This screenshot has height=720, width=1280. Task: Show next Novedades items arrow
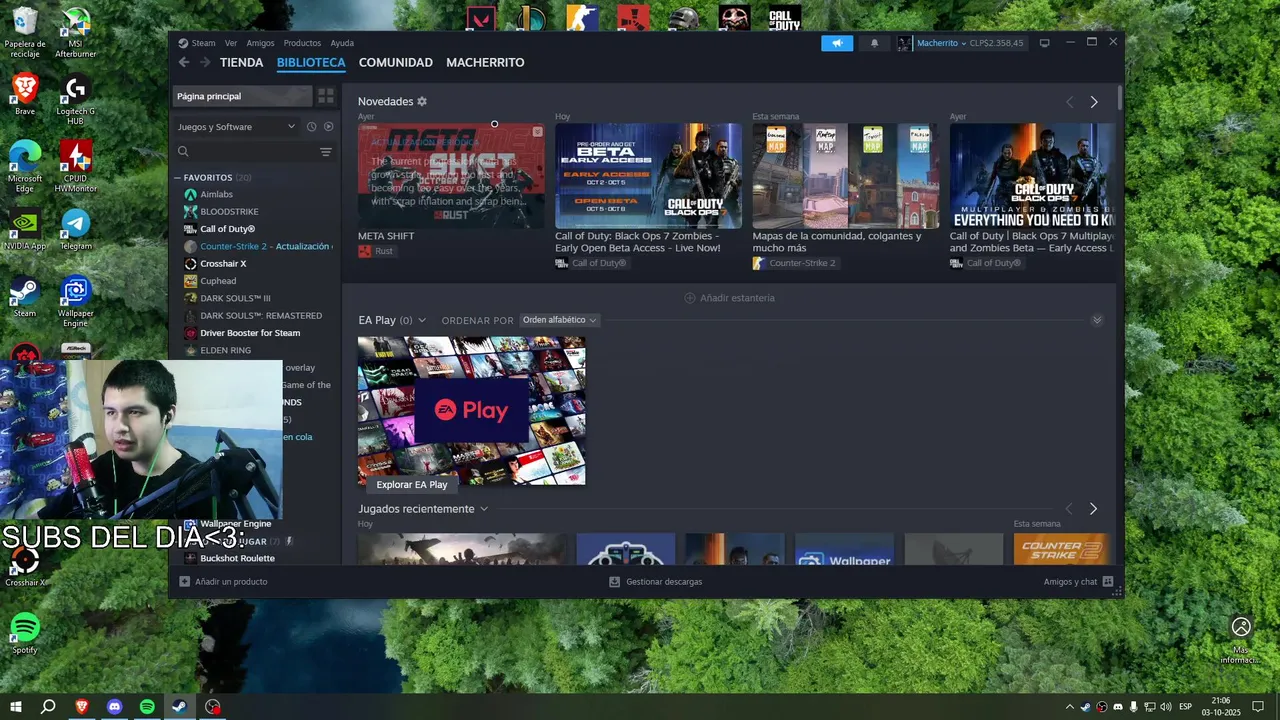click(1094, 102)
